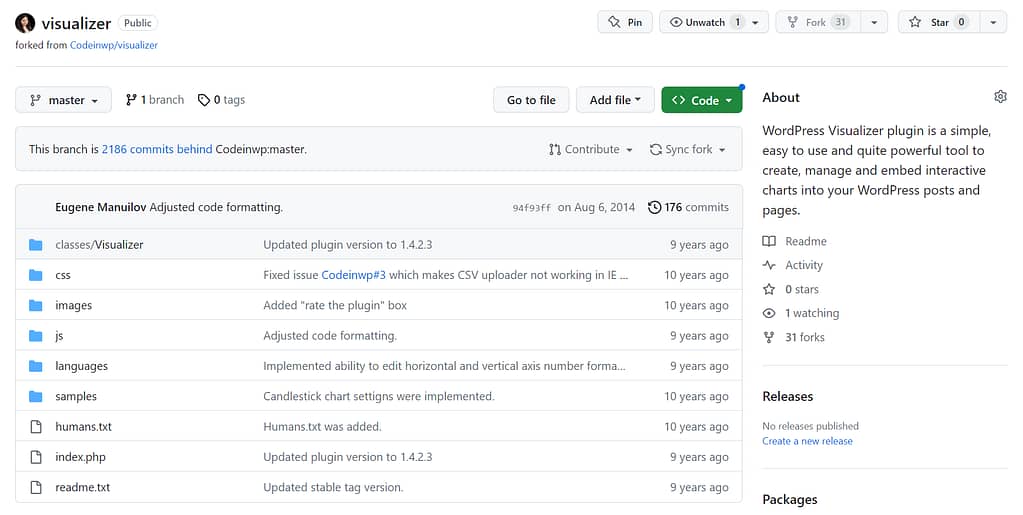Click the folder icon beside images

point(36,305)
